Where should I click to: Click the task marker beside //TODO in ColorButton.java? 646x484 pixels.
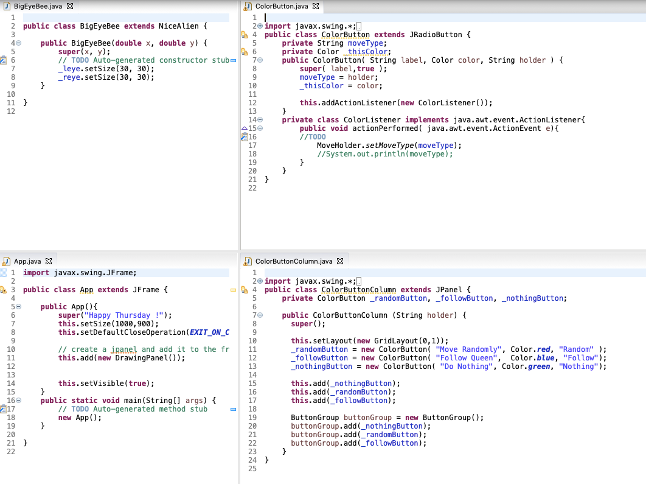point(244,137)
